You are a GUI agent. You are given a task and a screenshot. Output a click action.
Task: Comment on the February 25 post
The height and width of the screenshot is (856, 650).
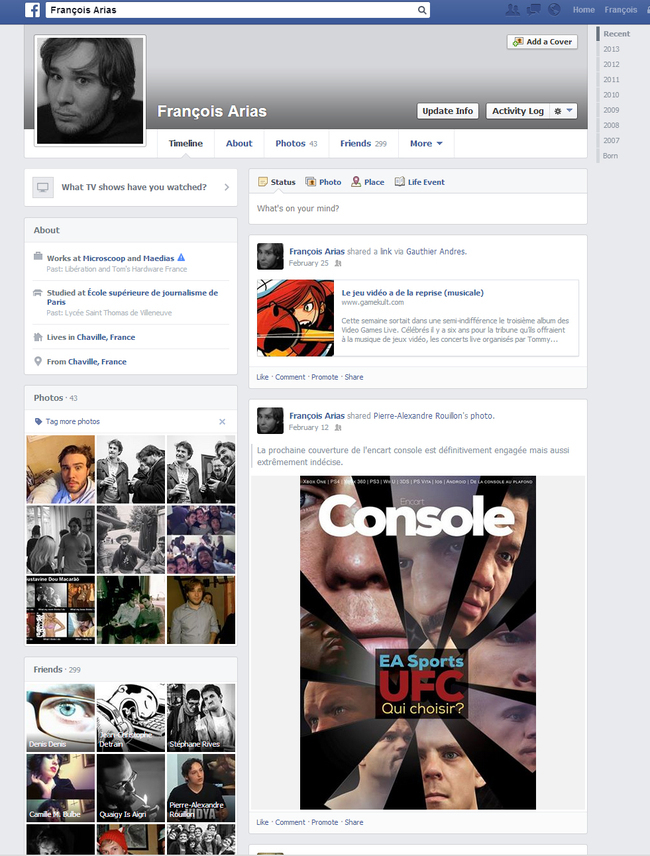click(290, 377)
